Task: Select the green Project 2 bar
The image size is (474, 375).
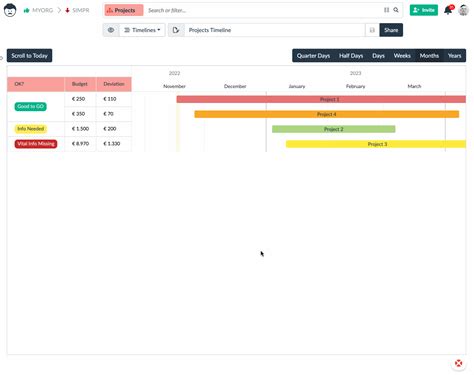Action: pyautogui.click(x=334, y=129)
